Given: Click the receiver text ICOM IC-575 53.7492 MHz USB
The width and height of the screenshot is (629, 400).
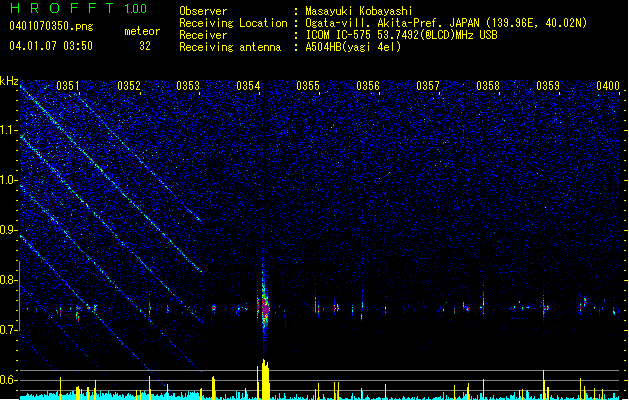Looking at the screenshot, I should (401, 35).
